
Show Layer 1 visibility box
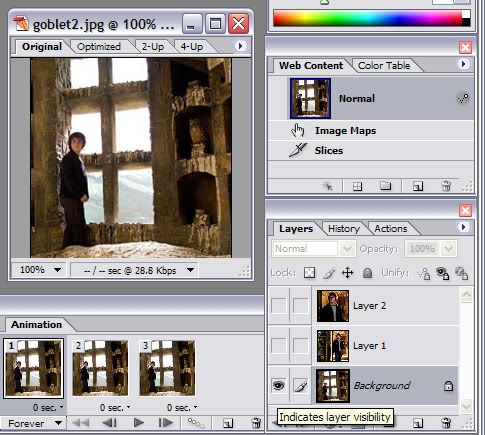pos(279,346)
